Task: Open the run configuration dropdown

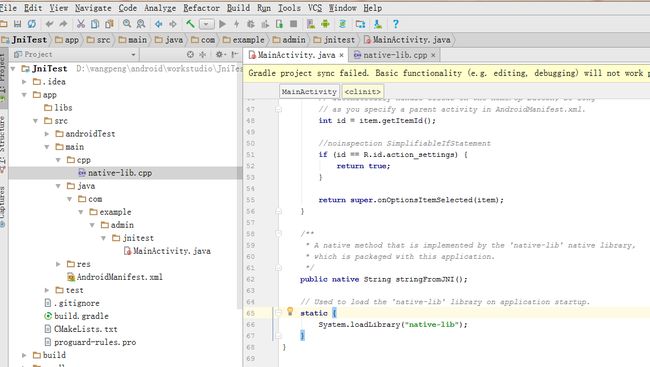Action: tap(206, 24)
